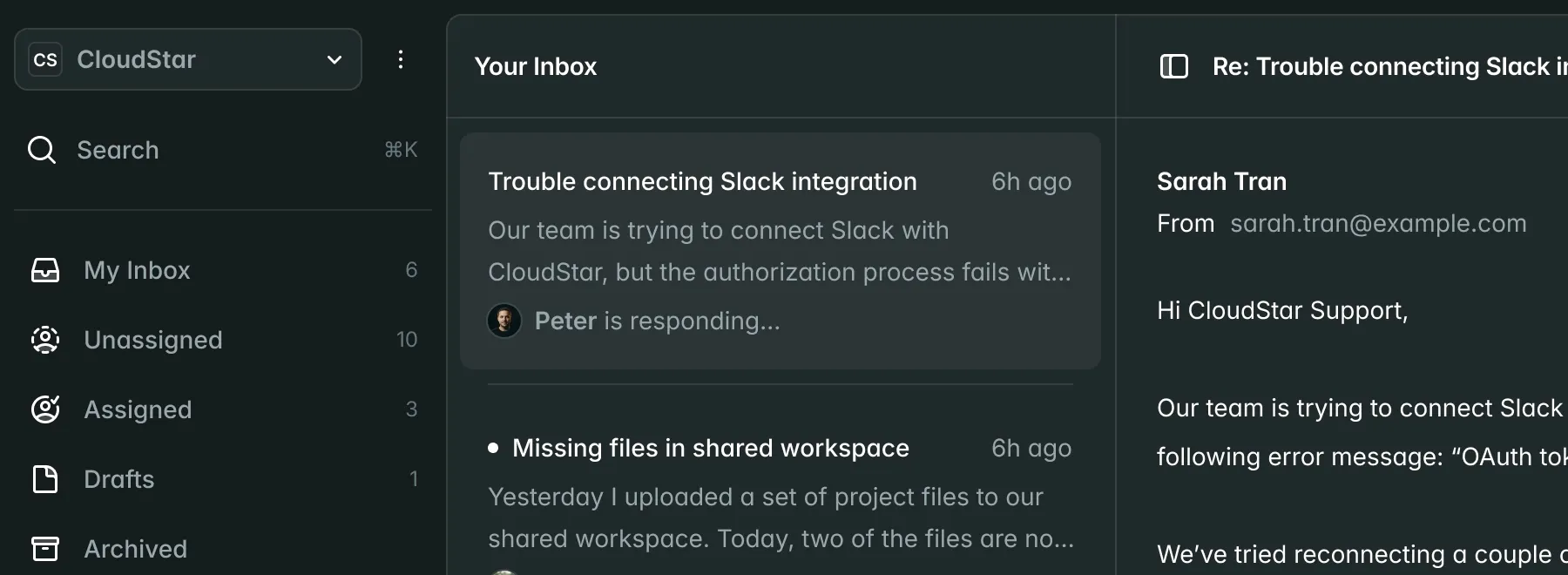The width and height of the screenshot is (1568, 575).
Task: Open the Slack integration conversation
Action: [x=702, y=181]
